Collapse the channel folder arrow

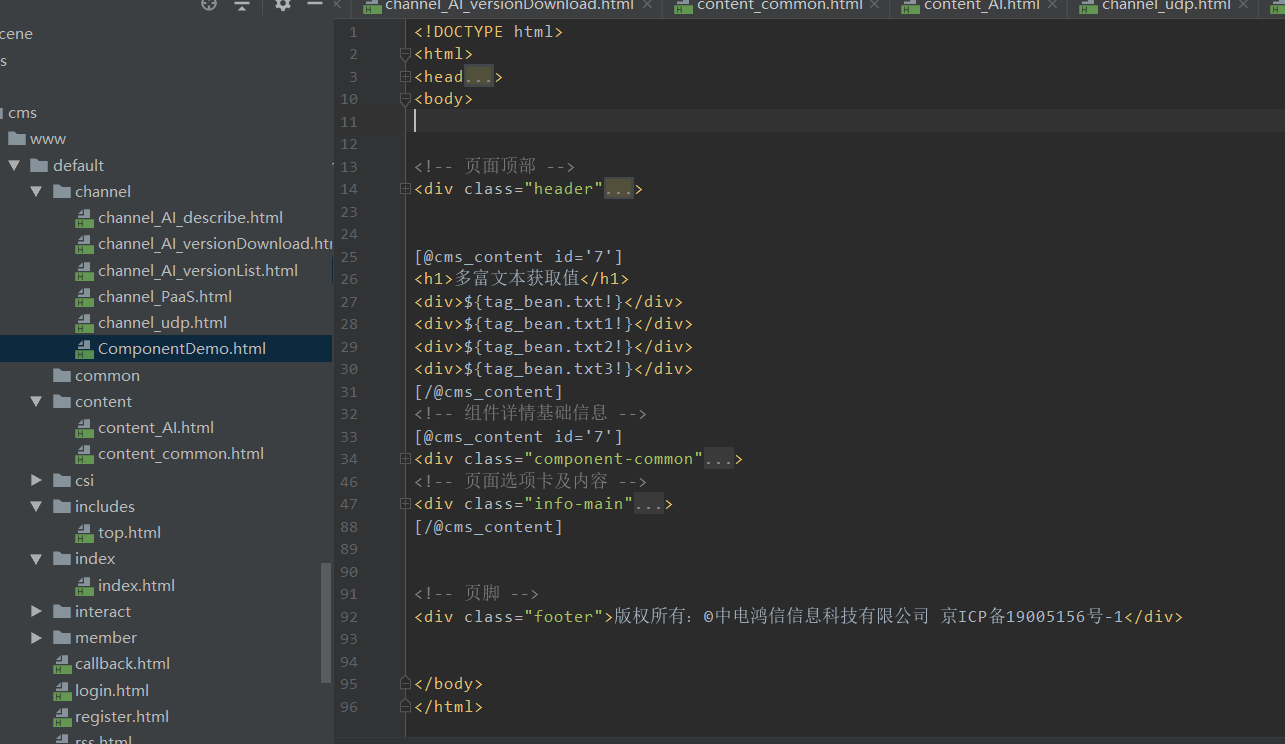[x=37, y=192]
